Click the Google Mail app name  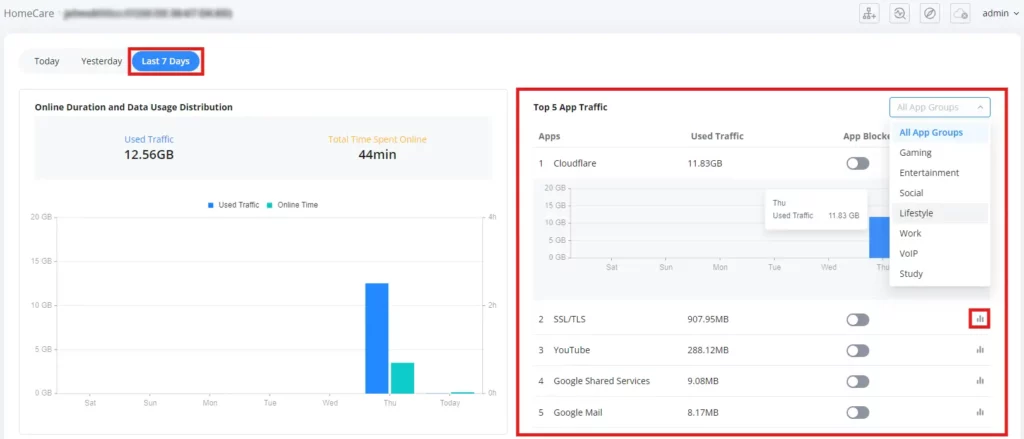pos(578,412)
